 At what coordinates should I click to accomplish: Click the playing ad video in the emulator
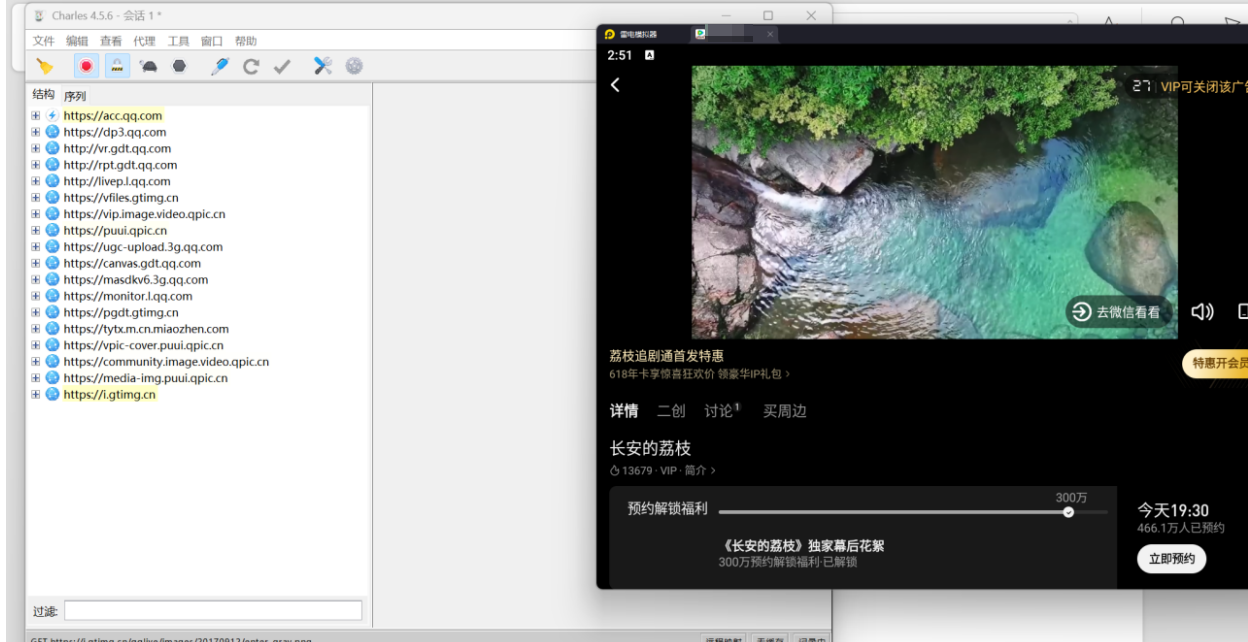[x=934, y=202]
